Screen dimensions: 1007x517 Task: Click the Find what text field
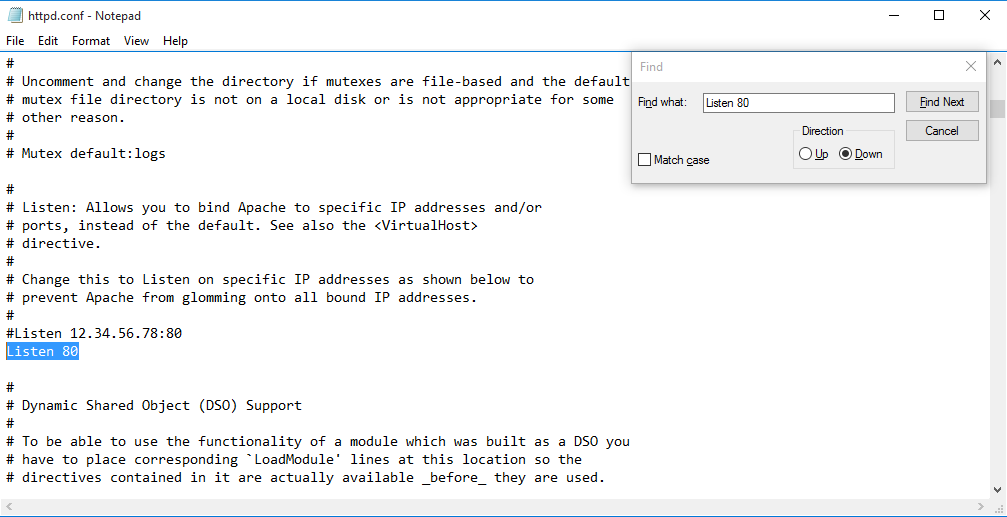tap(797, 103)
